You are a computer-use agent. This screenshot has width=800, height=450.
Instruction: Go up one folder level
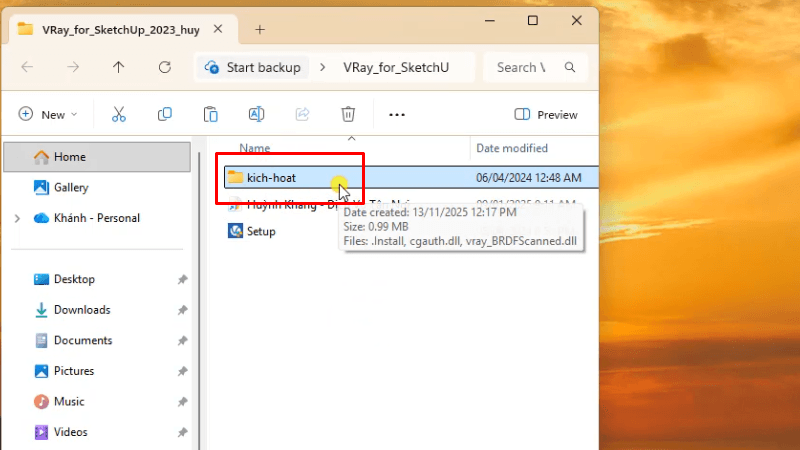[x=119, y=67]
